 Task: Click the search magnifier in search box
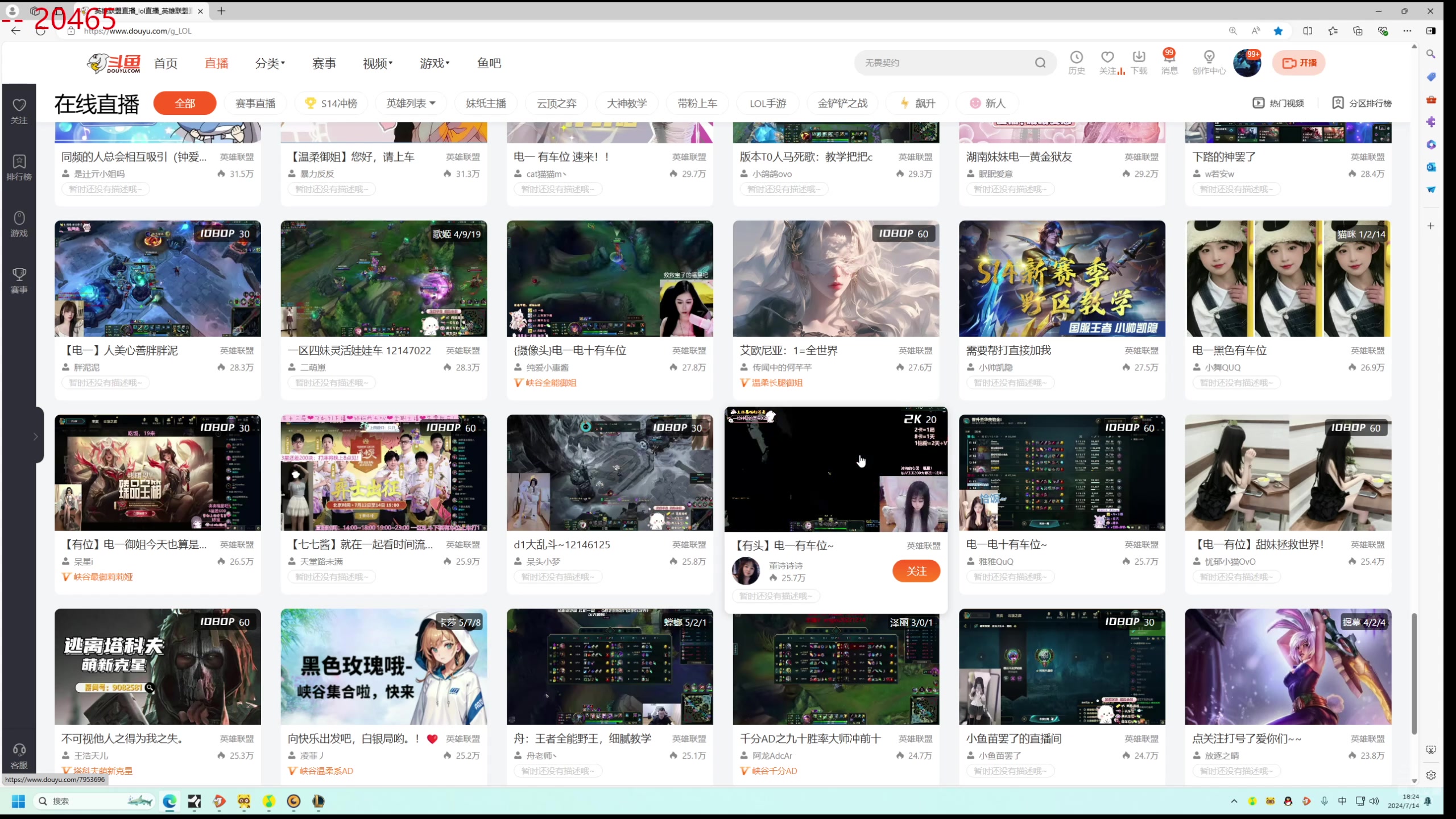[x=1040, y=63]
